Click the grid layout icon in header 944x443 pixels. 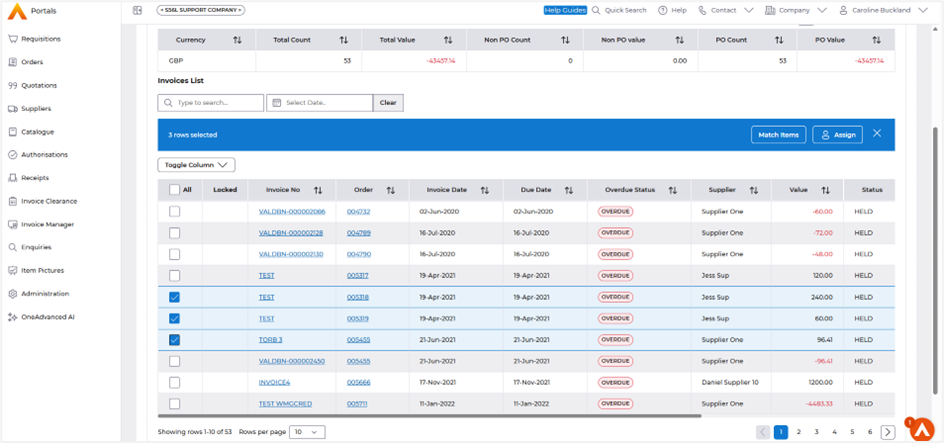coord(137,10)
